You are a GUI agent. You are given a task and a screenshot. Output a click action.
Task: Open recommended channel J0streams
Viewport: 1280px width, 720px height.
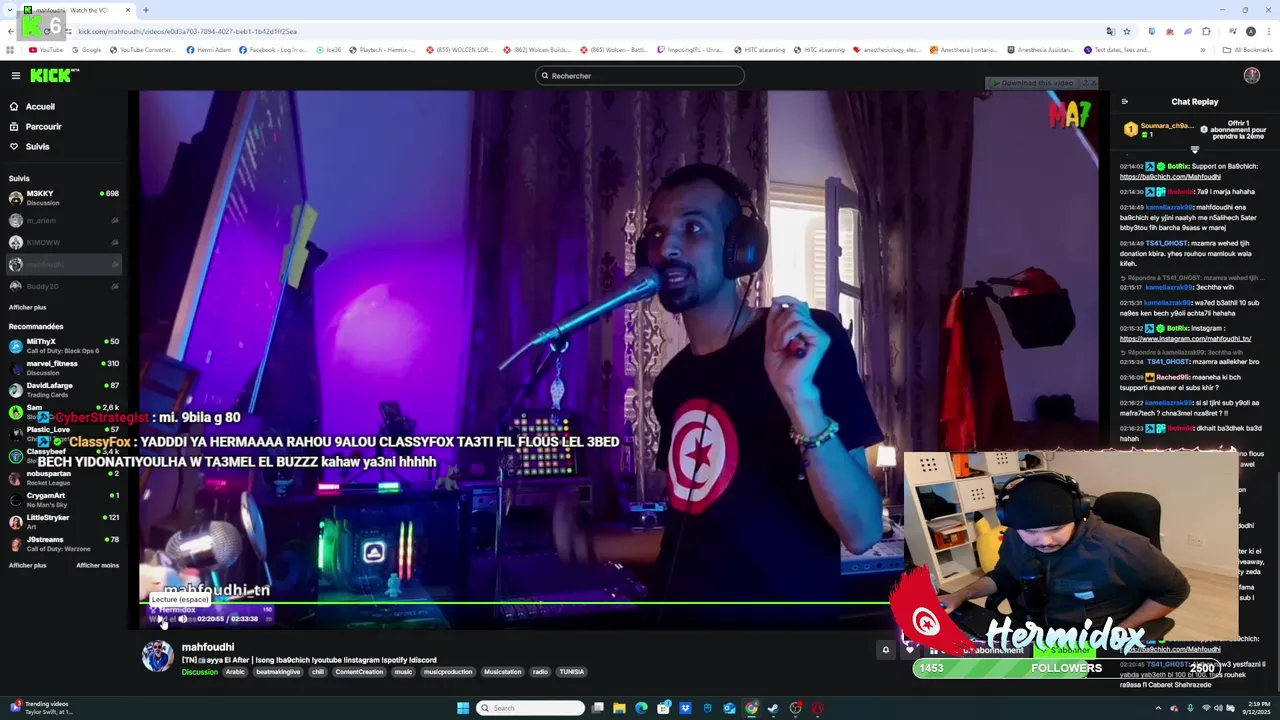point(63,544)
